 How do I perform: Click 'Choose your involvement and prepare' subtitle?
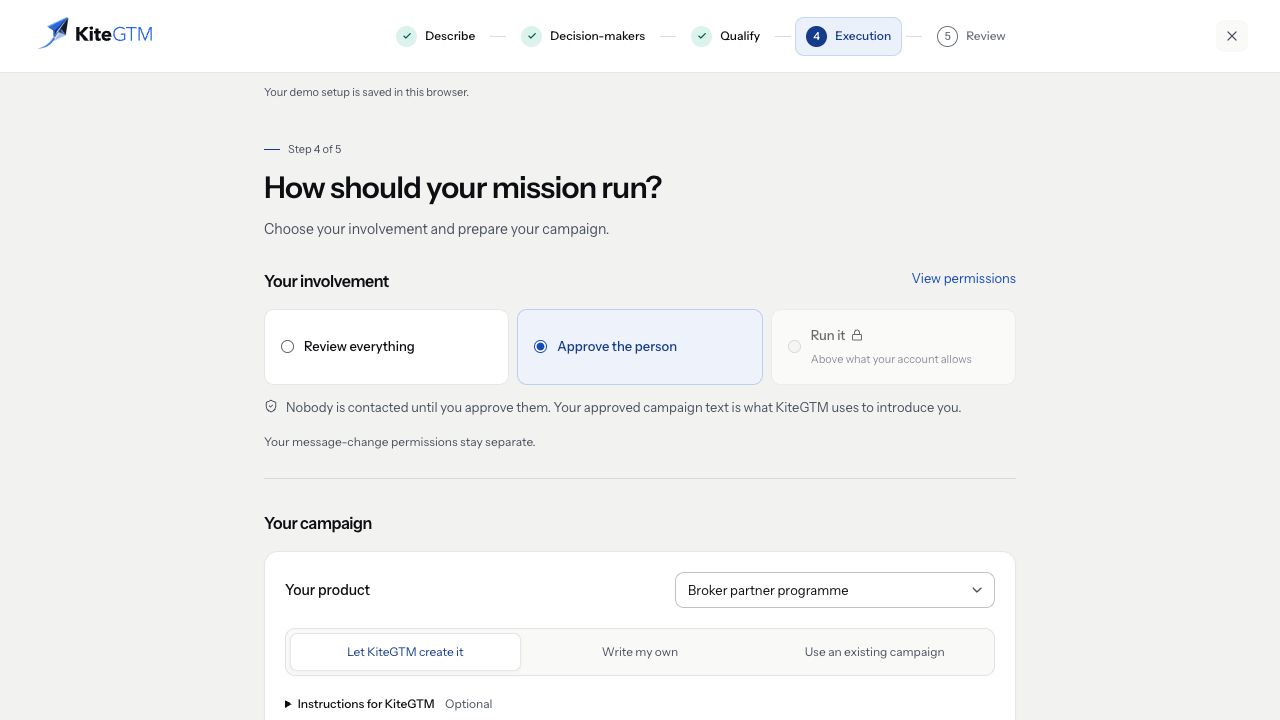(x=436, y=229)
